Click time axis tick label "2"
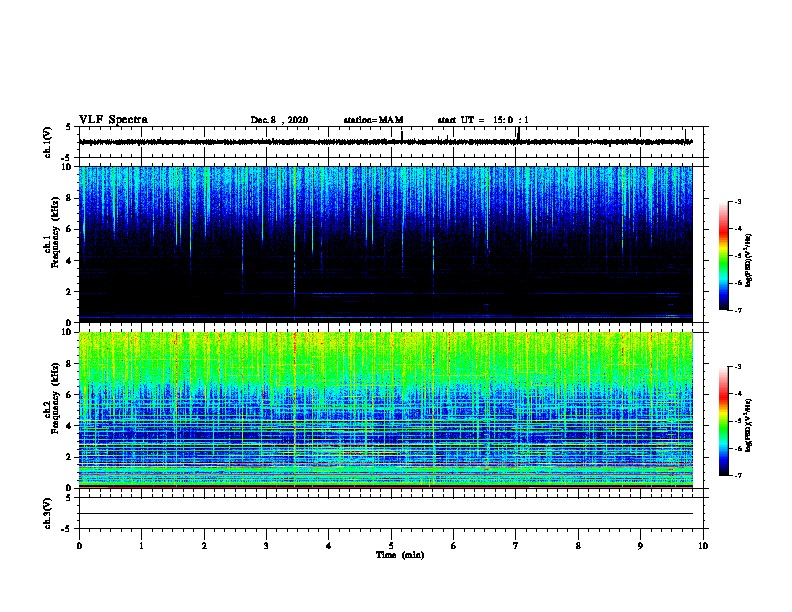 (204, 545)
